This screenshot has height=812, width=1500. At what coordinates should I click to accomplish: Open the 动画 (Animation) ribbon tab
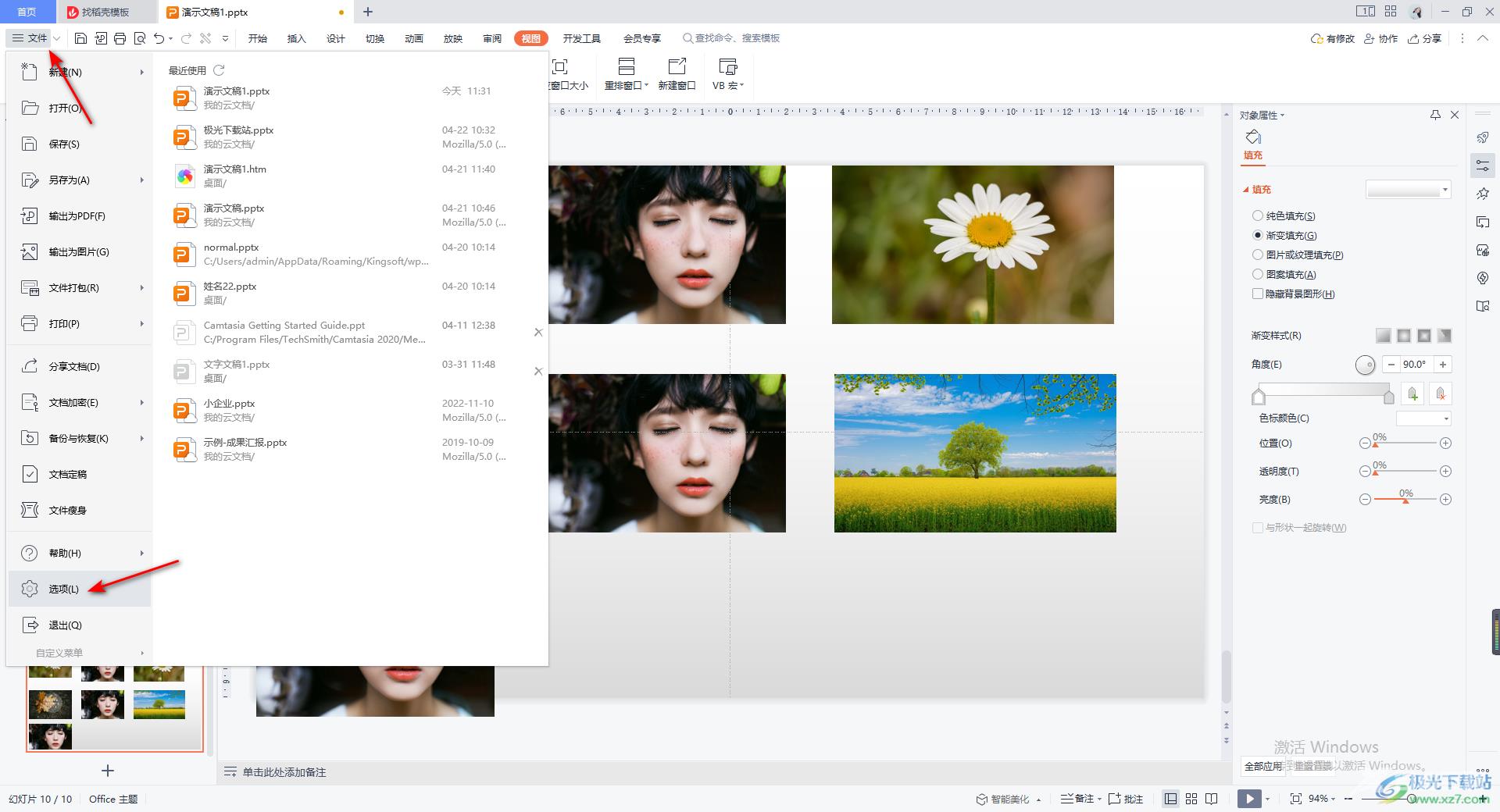(414, 38)
